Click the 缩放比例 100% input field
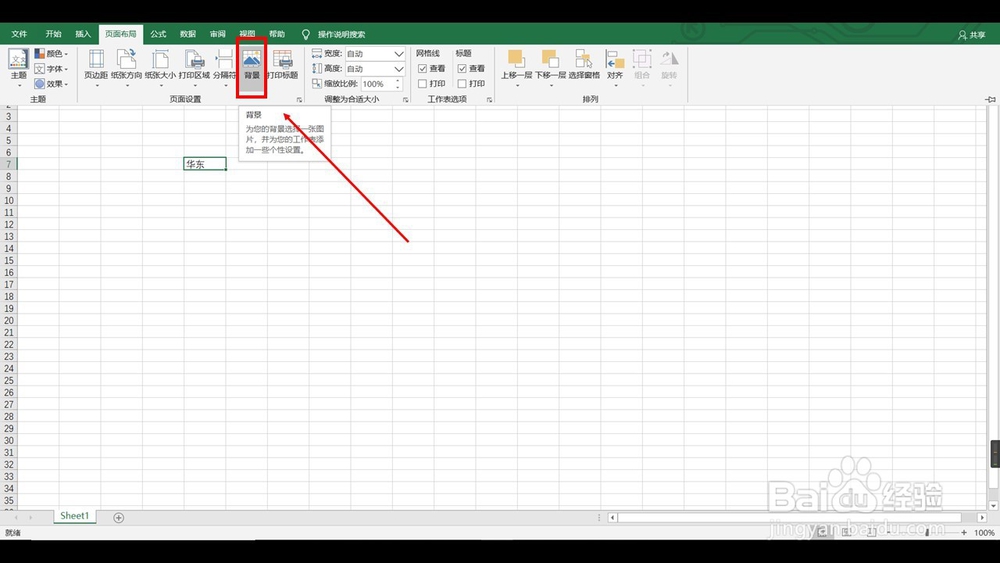 tap(377, 84)
